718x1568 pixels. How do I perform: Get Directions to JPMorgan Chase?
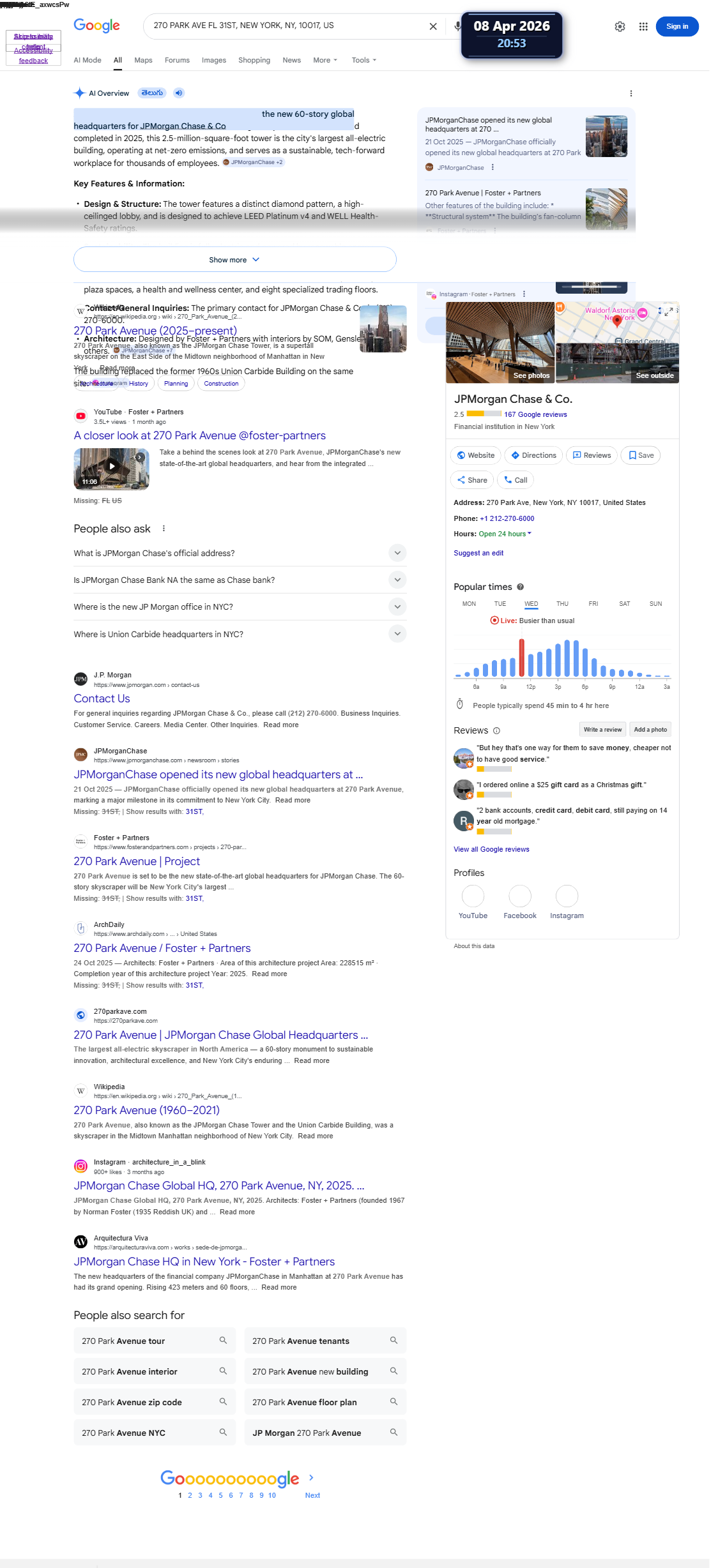tap(533, 455)
